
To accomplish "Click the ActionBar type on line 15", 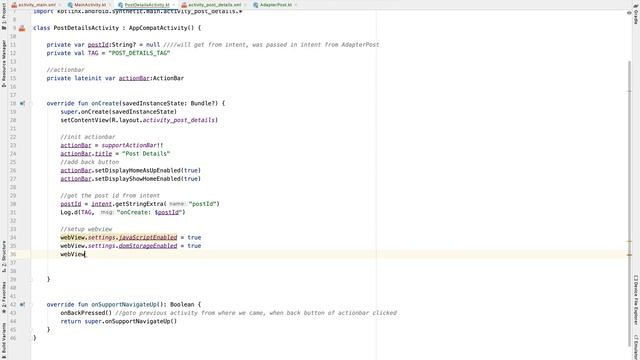I will click(x=168, y=78).
